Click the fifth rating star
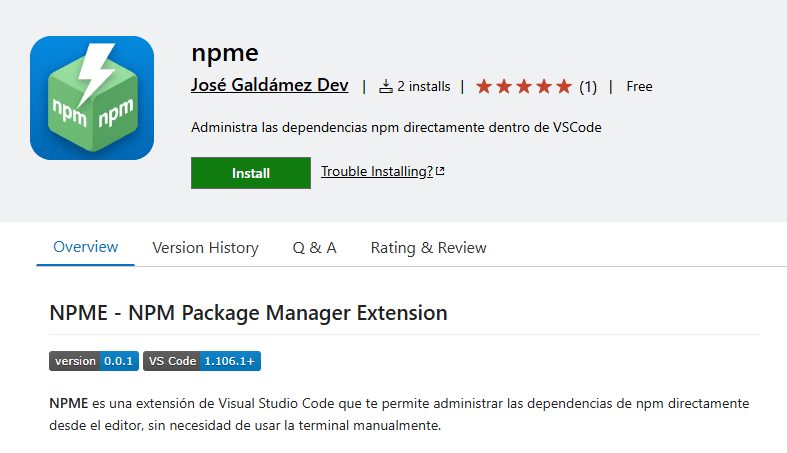The height and width of the screenshot is (453, 787). click(x=564, y=87)
